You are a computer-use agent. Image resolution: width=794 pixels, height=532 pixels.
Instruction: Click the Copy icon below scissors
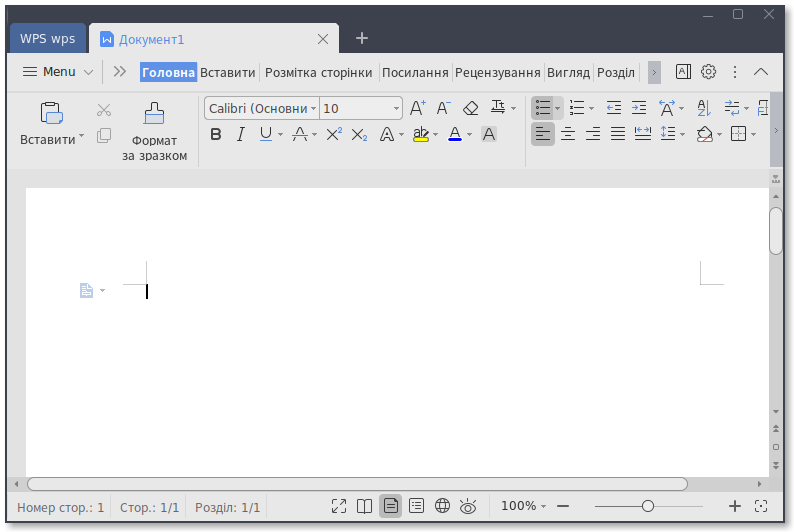coord(104,135)
